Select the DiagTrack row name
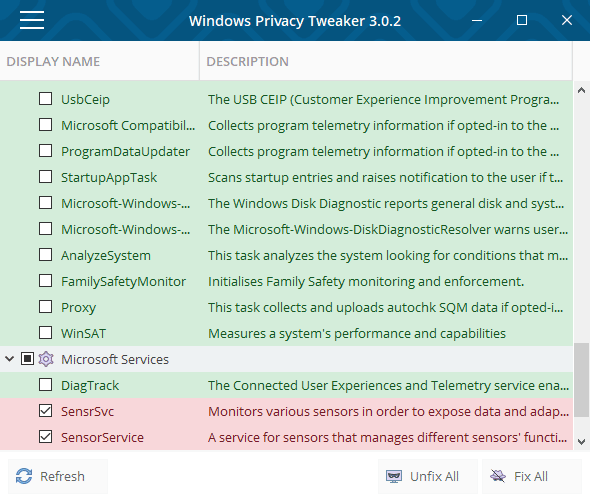Screen dimensions: 590x501 pyautogui.click(x=90, y=385)
